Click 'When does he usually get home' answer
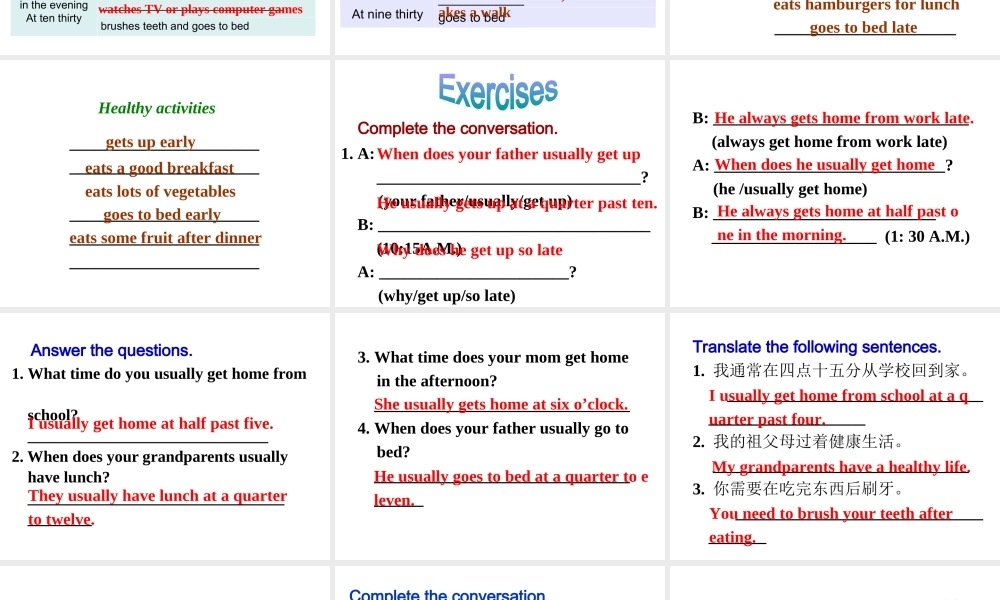This screenshot has width=1000, height=600. coord(825,165)
